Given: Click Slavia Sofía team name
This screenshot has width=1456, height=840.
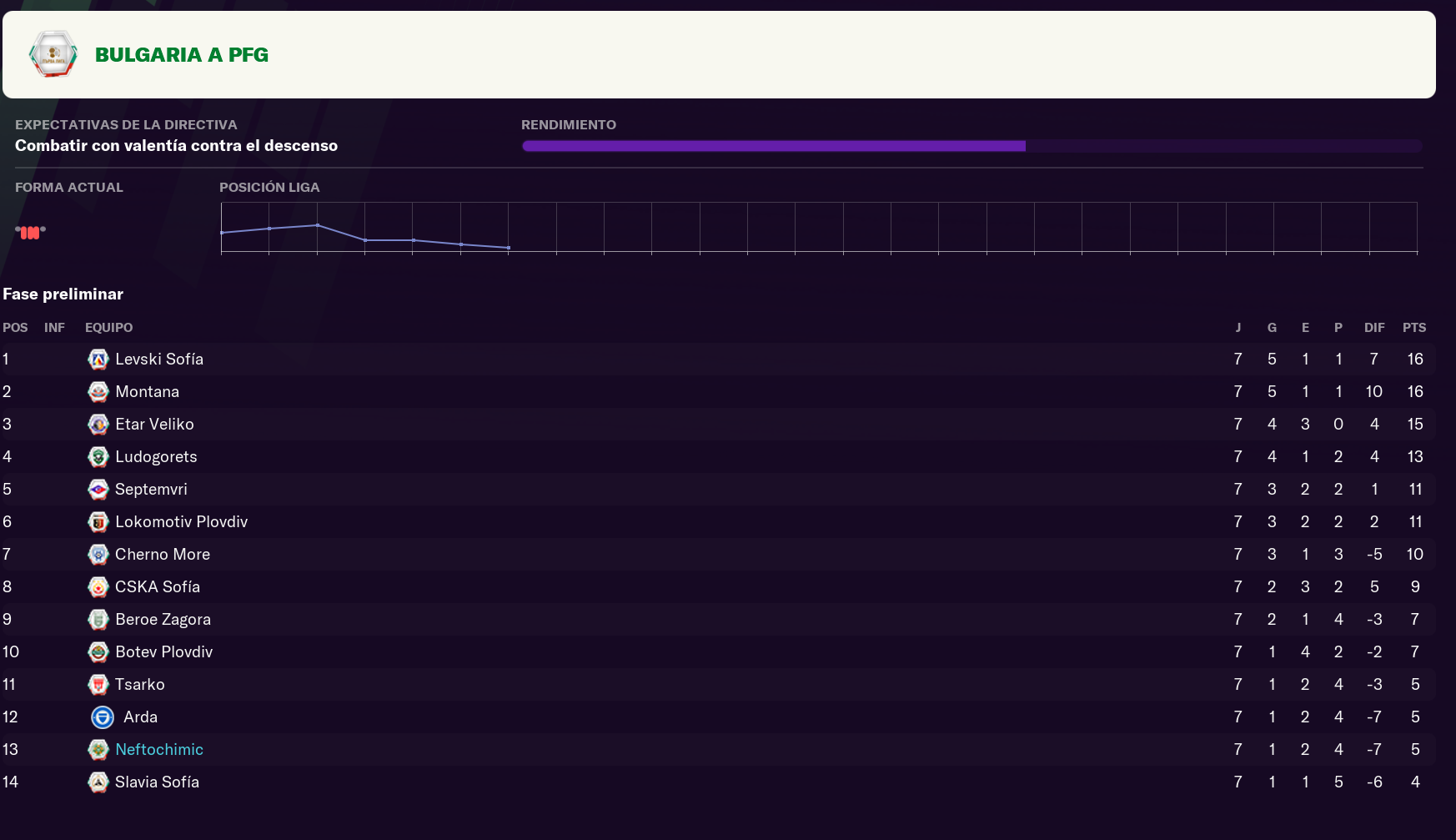Looking at the screenshot, I should pos(157,782).
